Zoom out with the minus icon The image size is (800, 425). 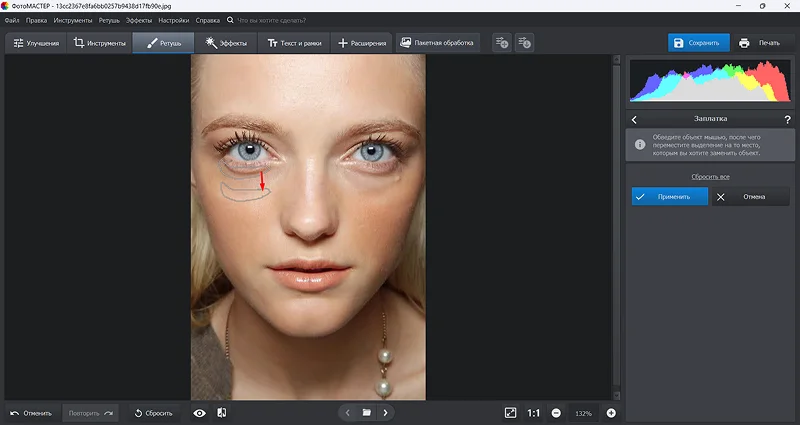tap(556, 413)
